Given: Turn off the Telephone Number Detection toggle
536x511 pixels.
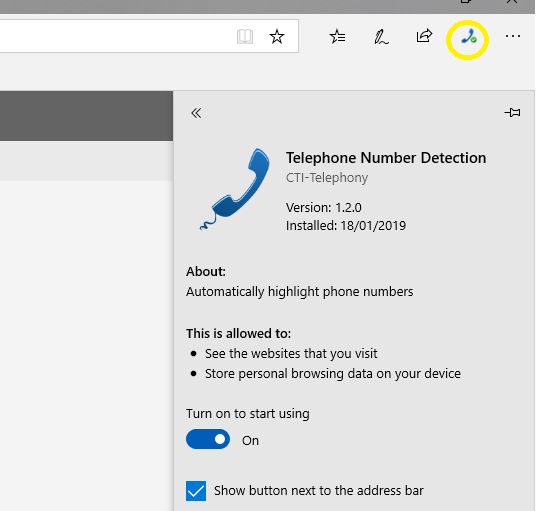Looking at the screenshot, I should click(208, 439).
